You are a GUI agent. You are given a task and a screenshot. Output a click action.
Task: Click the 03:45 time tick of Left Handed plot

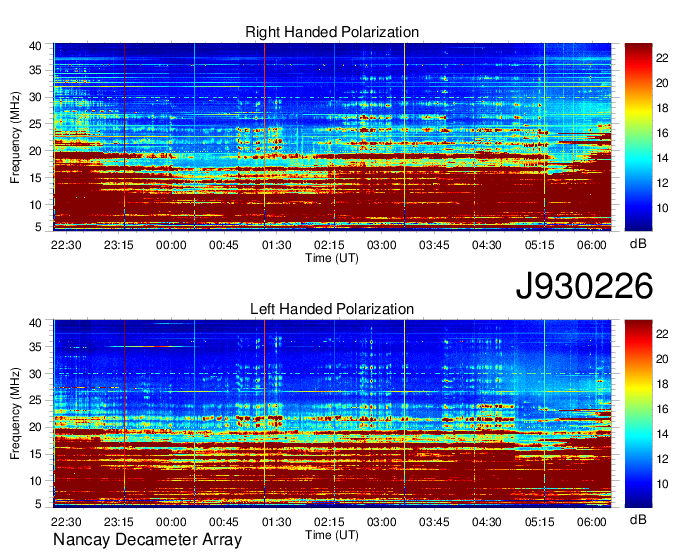(x=434, y=522)
